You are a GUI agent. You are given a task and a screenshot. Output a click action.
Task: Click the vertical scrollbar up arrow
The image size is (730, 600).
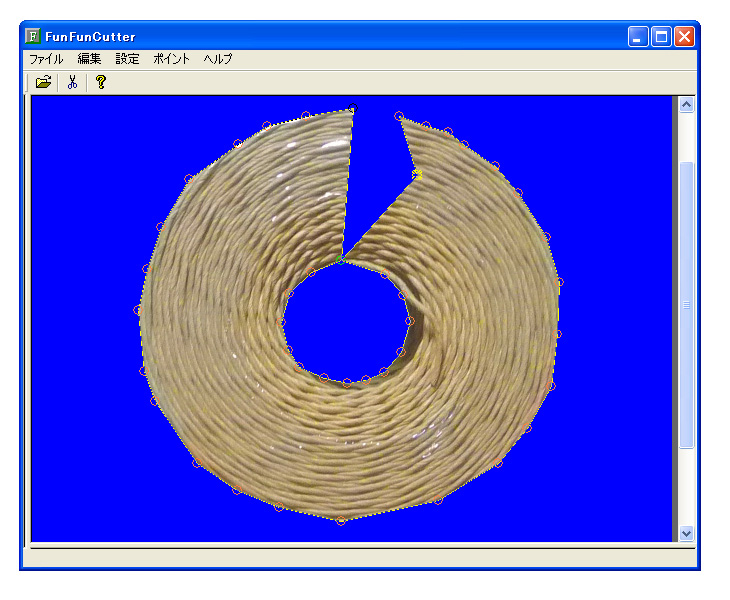click(x=686, y=105)
